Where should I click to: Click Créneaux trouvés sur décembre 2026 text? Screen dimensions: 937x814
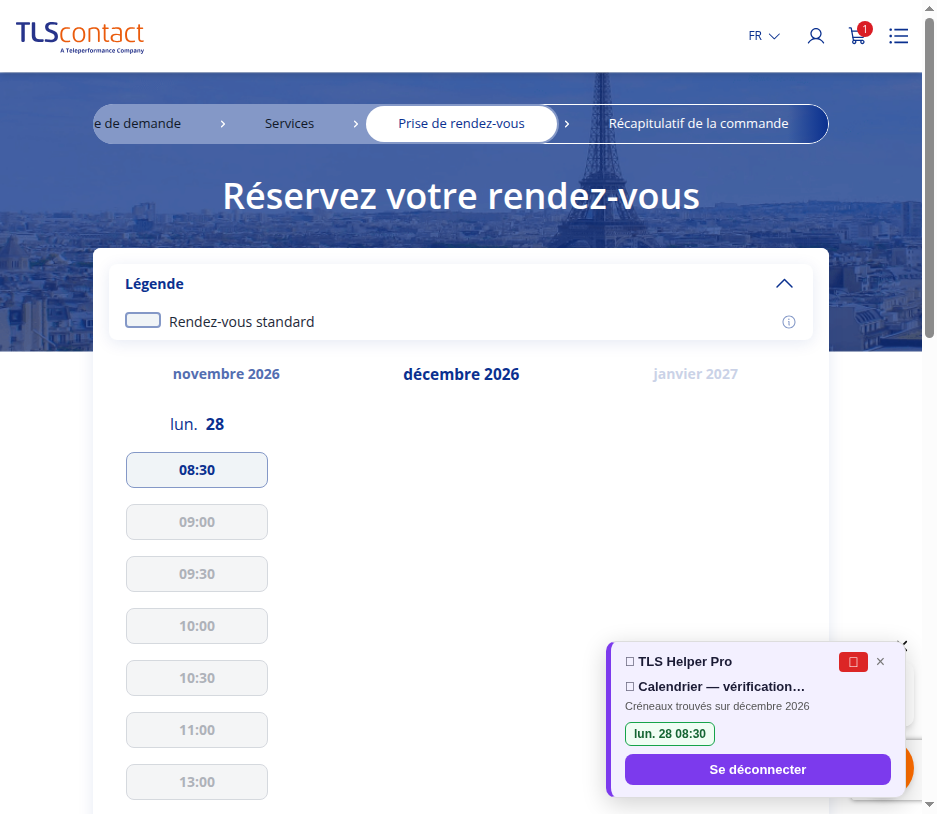pyautogui.click(x=717, y=706)
